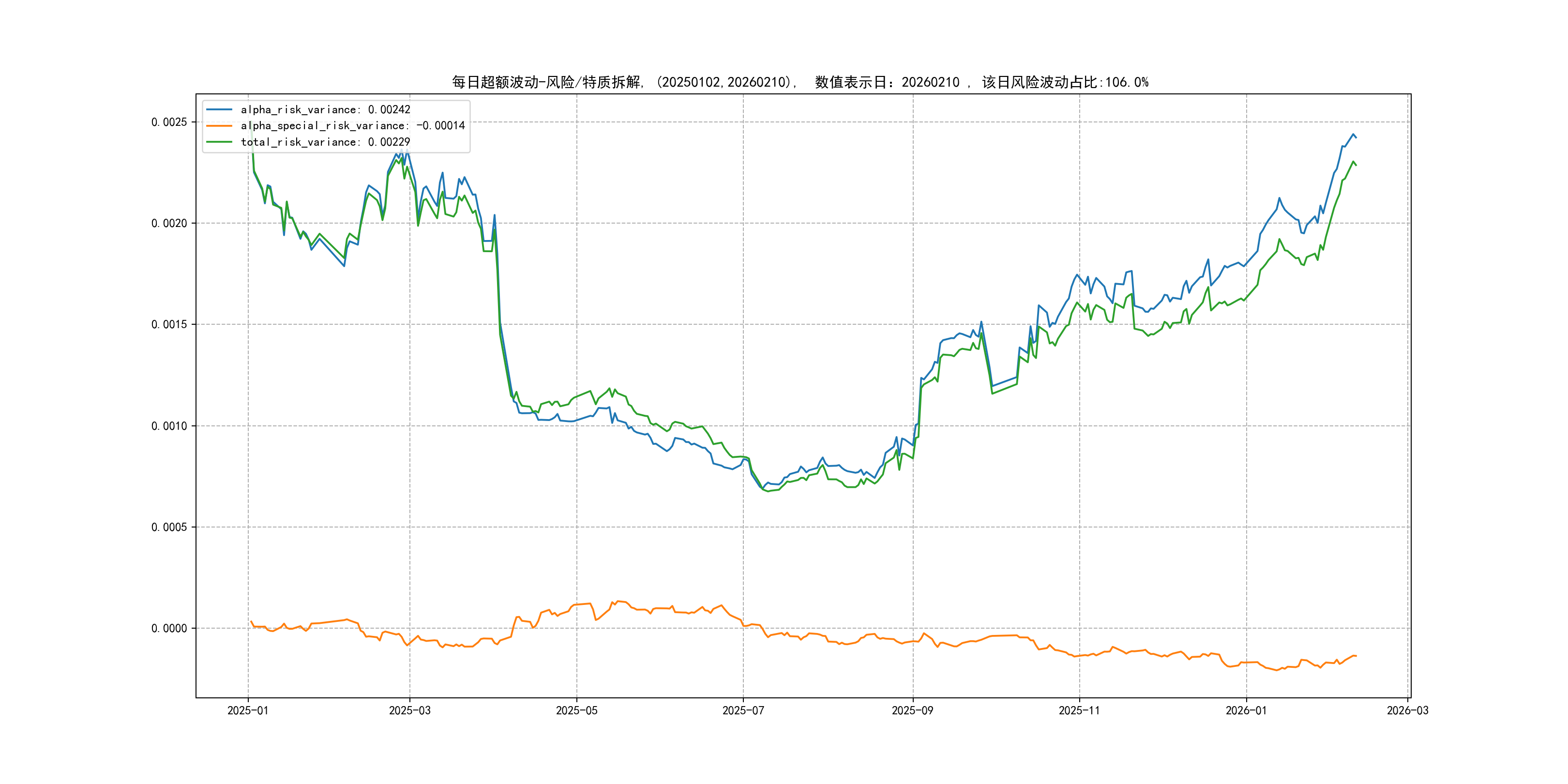
Task: Click the 2025-03 x-axis tick label
Action: [409, 710]
